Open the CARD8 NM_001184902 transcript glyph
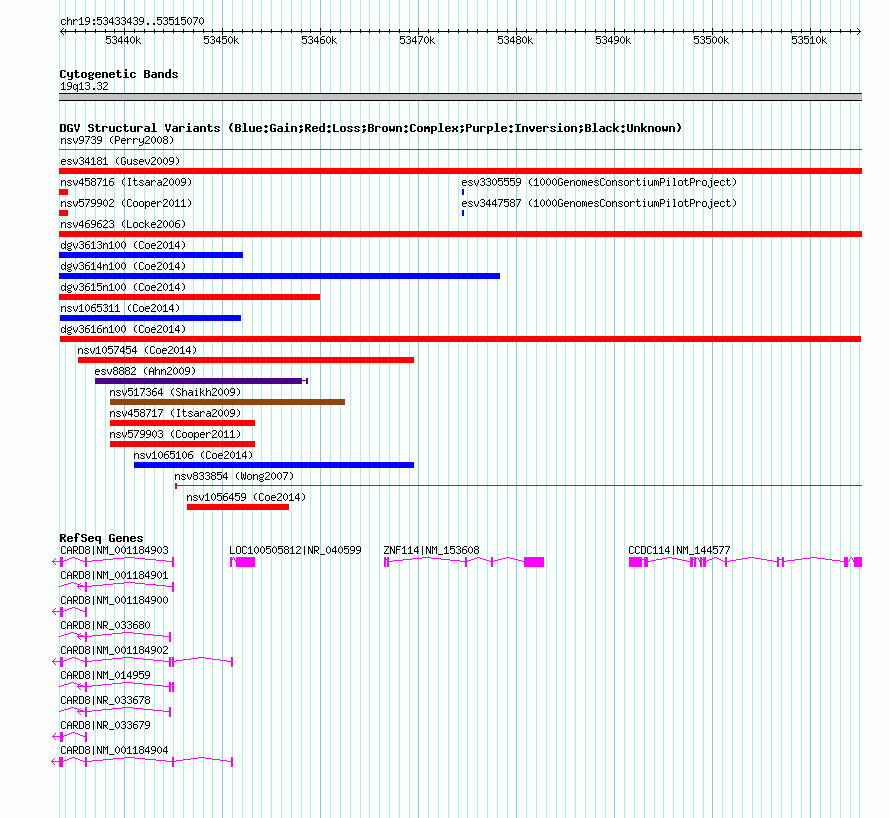Viewport: 890px width, 818px height. click(x=142, y=662)
